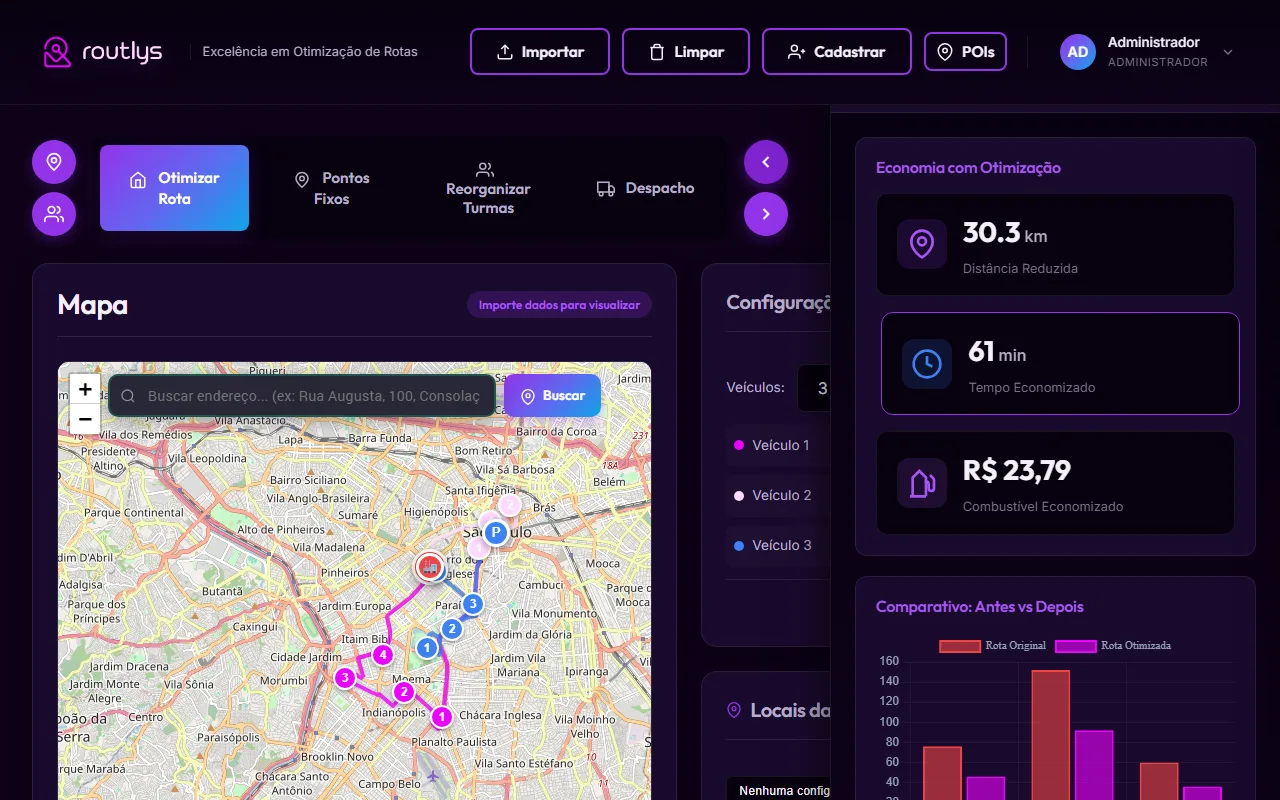Click the red depot marker on map
The width and height of the screenshot is (1280, 800).
[x=430, y=567]
